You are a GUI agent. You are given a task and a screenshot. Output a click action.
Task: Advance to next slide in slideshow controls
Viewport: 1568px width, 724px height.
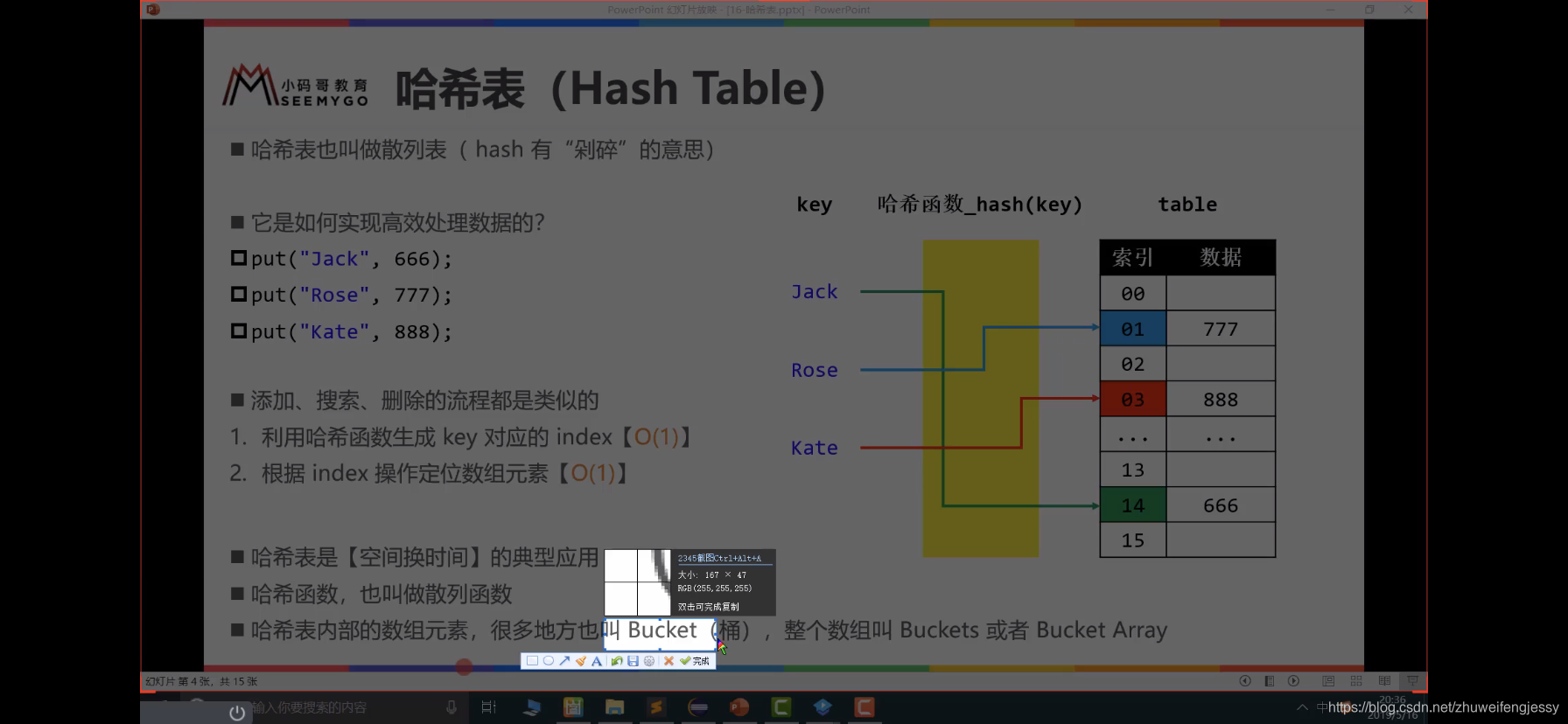pos(1293,681)
